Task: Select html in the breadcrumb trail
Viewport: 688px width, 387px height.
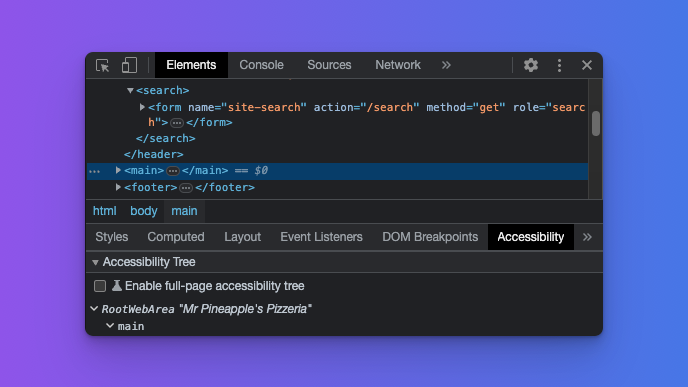Action: 104,211
